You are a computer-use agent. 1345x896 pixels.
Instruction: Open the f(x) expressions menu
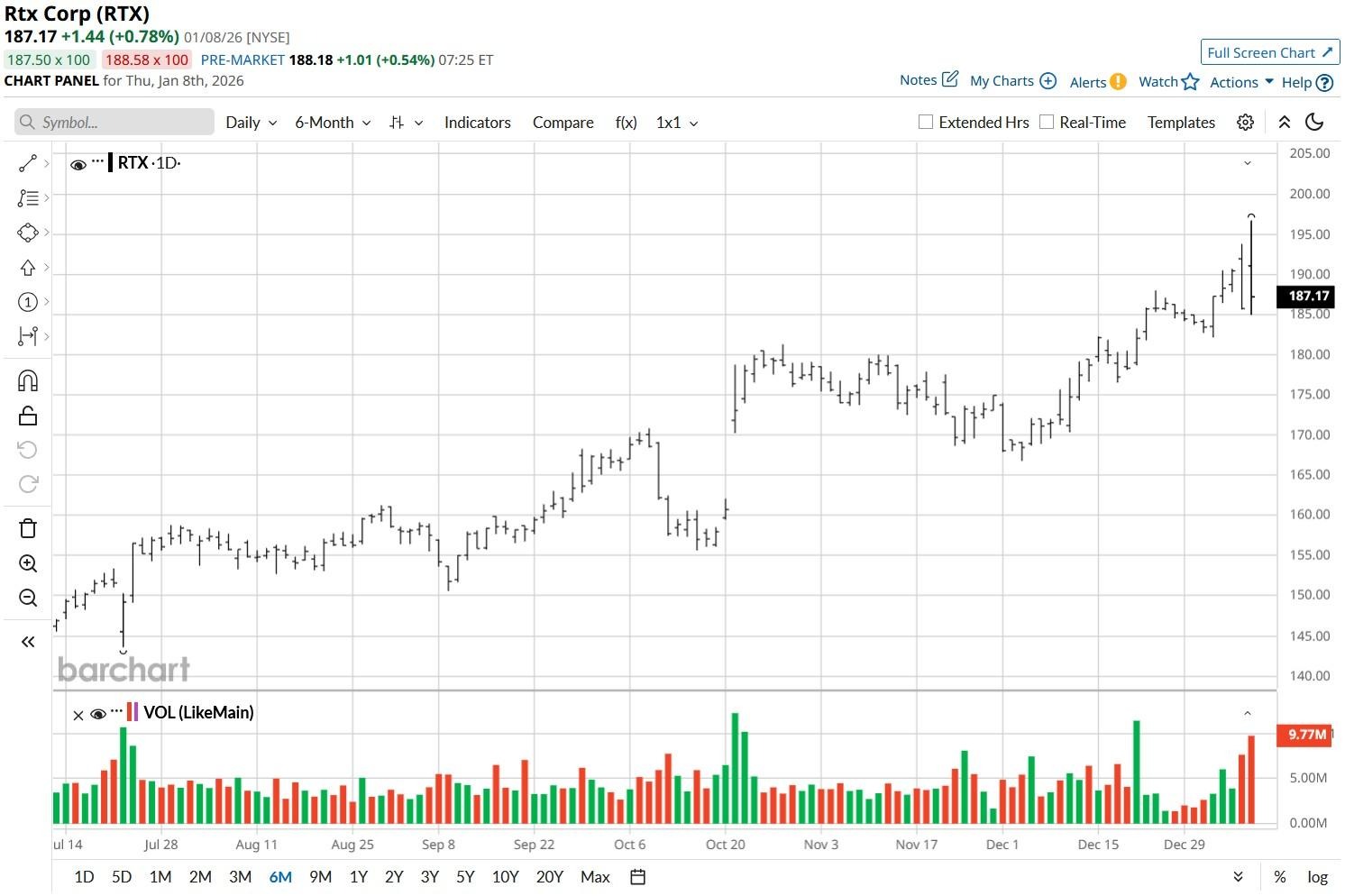pyautogui.click(x=627, y=123)
